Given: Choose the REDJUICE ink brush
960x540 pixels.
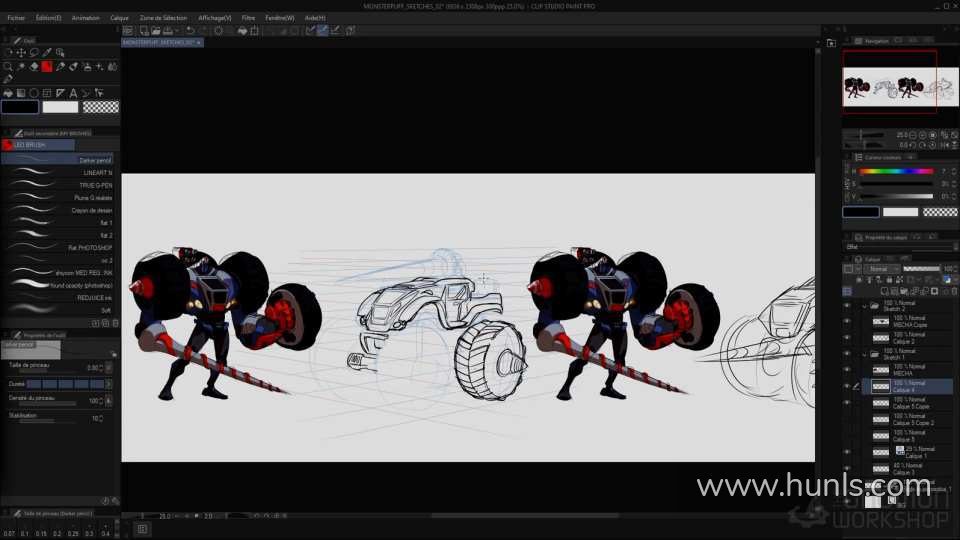Looking at the screenshot, I should (58, 298).
